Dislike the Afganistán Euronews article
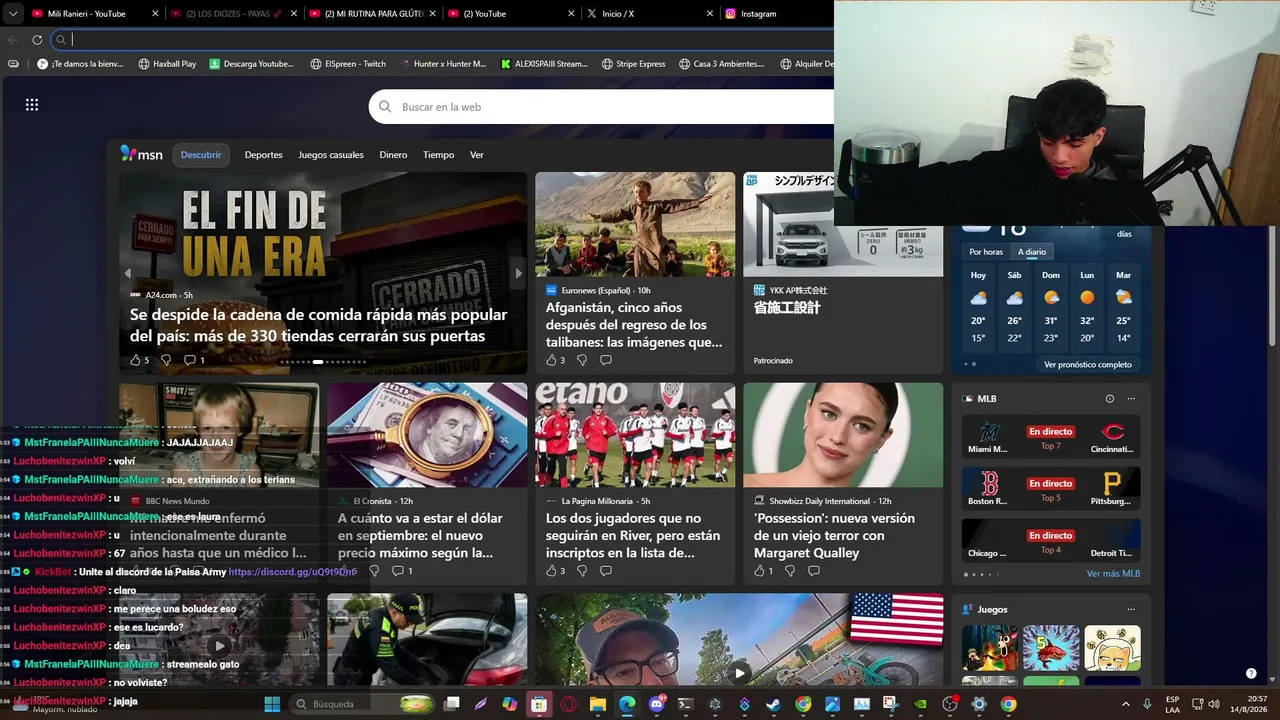Image resolution: width=1280 pixels, height=720 pixels. 582,360
